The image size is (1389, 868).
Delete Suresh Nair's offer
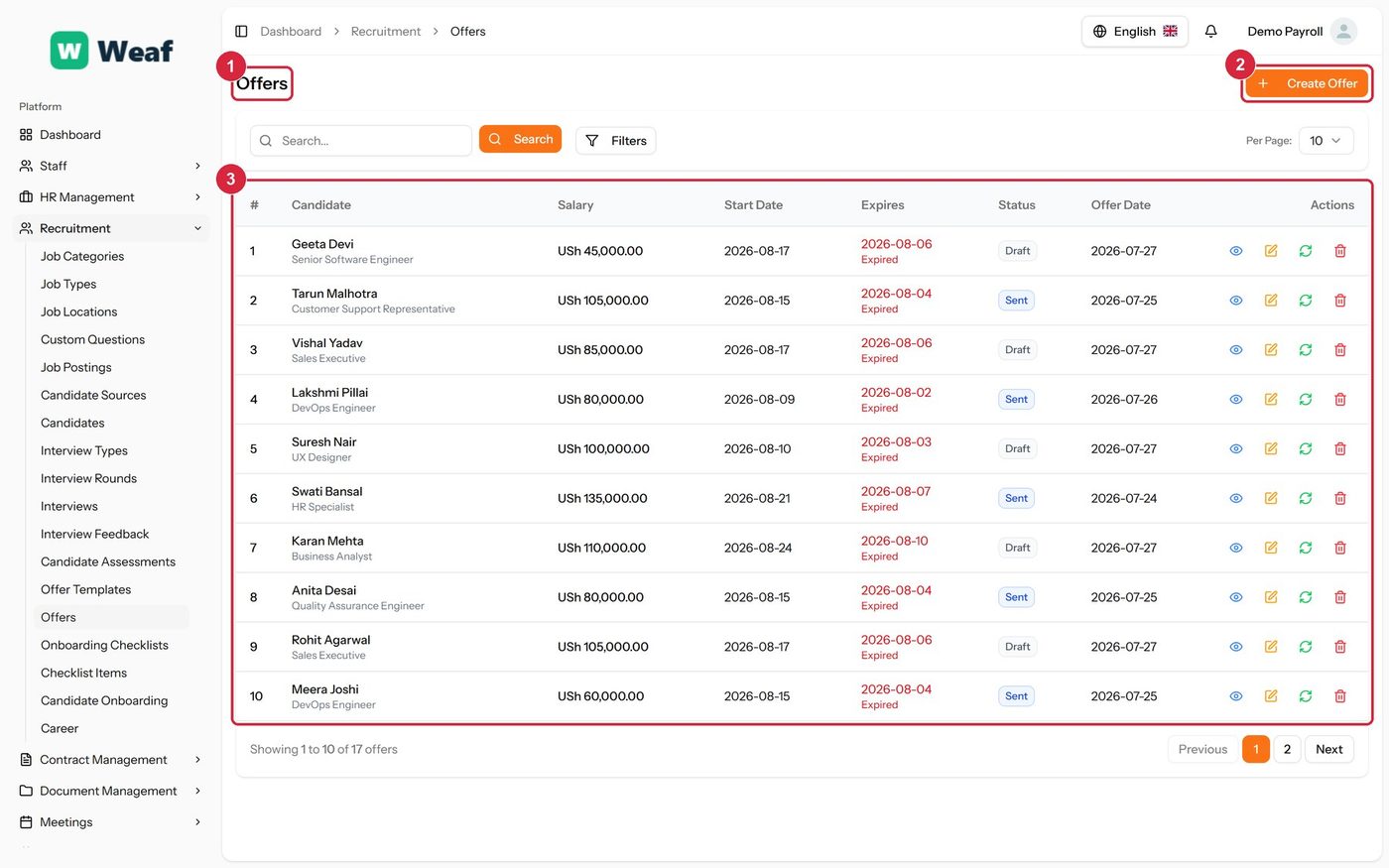tap(1340, 449)
